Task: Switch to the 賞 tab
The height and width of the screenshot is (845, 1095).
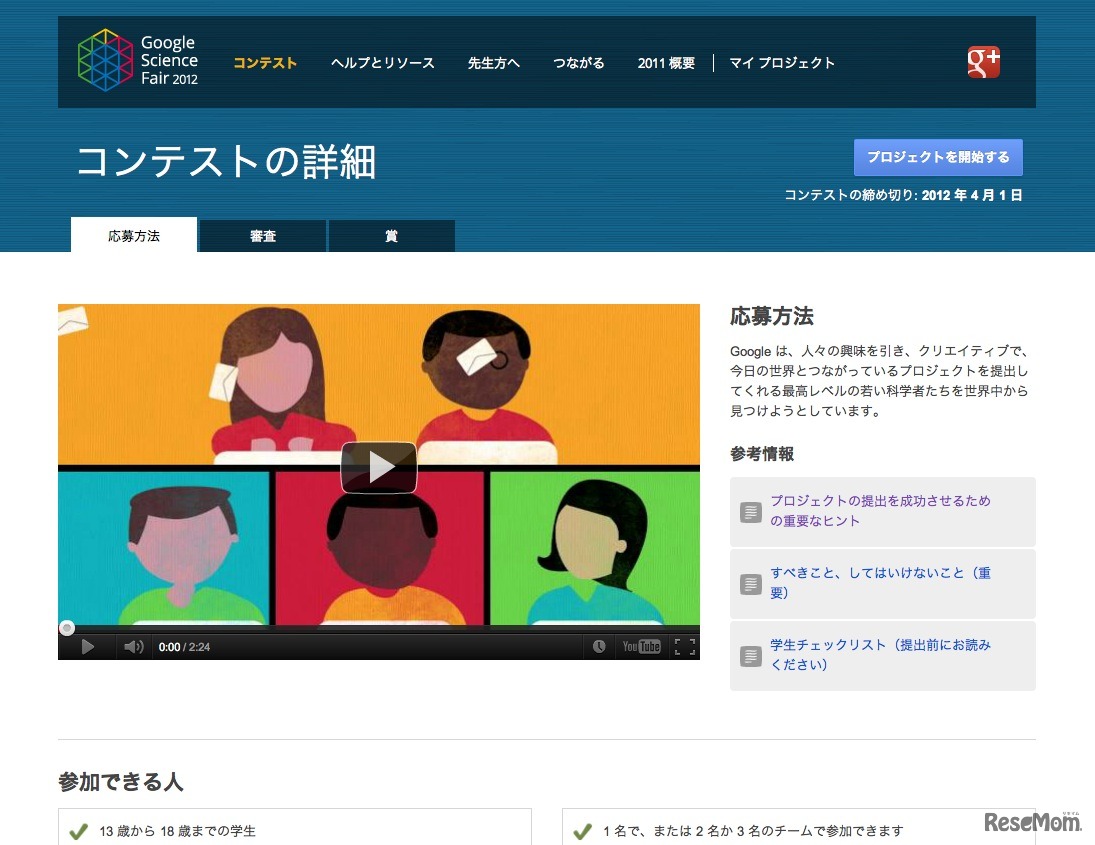Action: pyautogui.click(x=392, y=236)
